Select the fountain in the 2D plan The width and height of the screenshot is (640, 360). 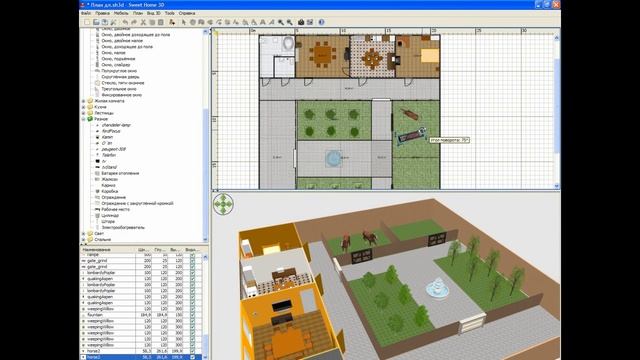(334, 158)
